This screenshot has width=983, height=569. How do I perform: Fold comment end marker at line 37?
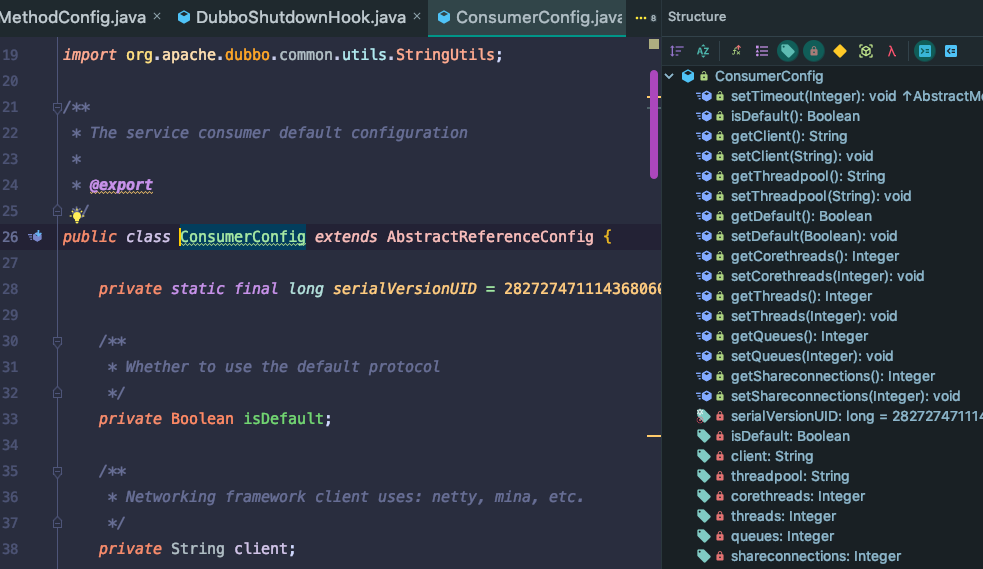(57, 523)
